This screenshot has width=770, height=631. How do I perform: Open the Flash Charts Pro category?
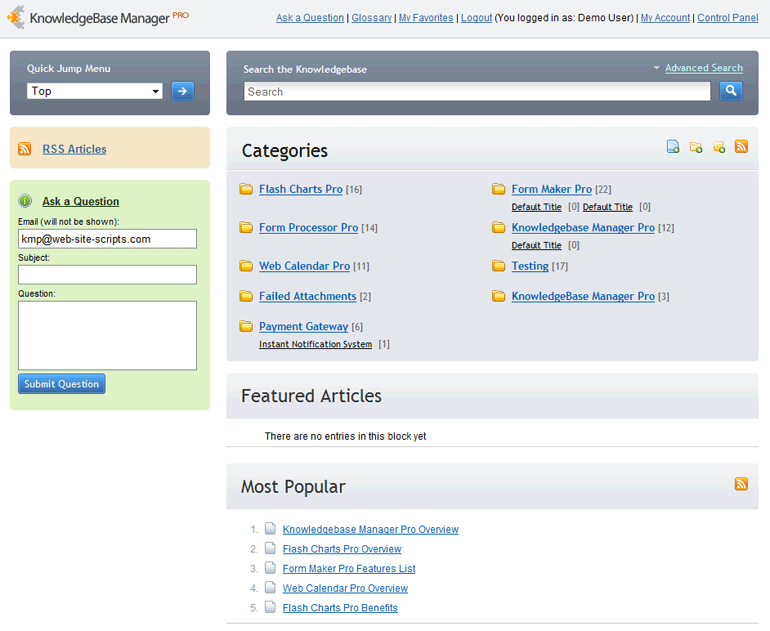(301, 189)
